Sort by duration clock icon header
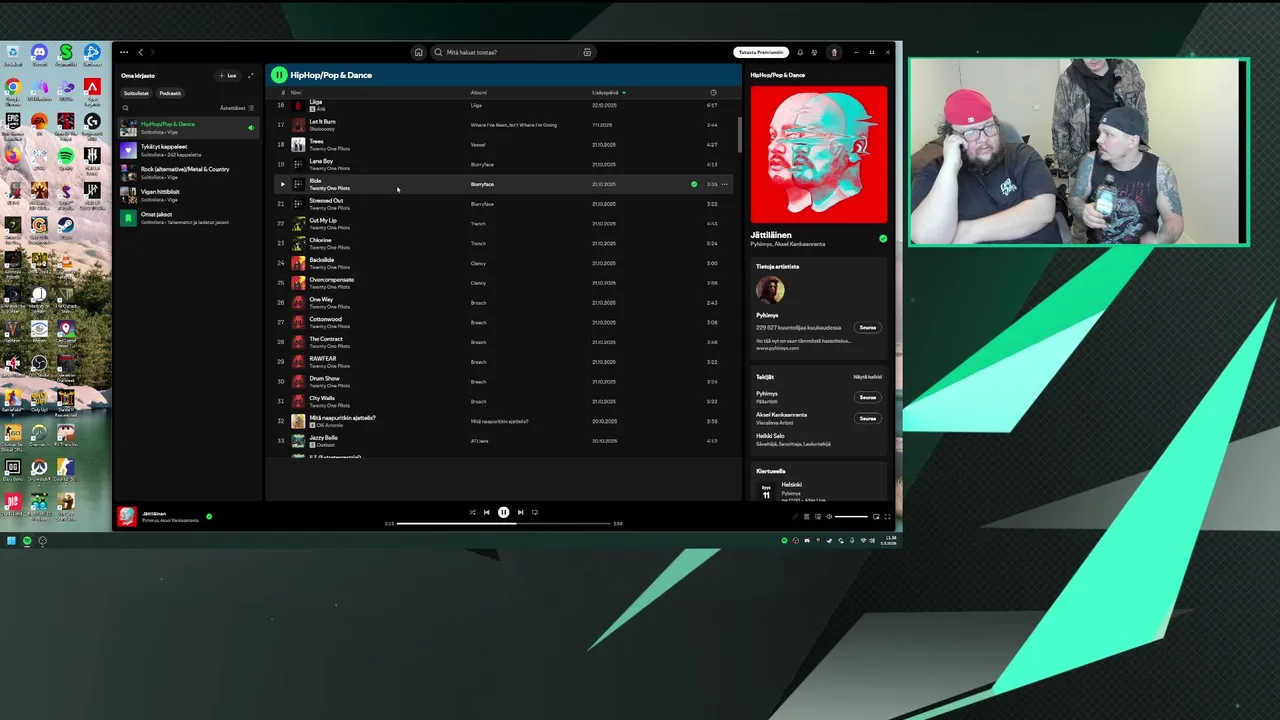Screen dimensions: 1280x720 click(x=713, y=92)
